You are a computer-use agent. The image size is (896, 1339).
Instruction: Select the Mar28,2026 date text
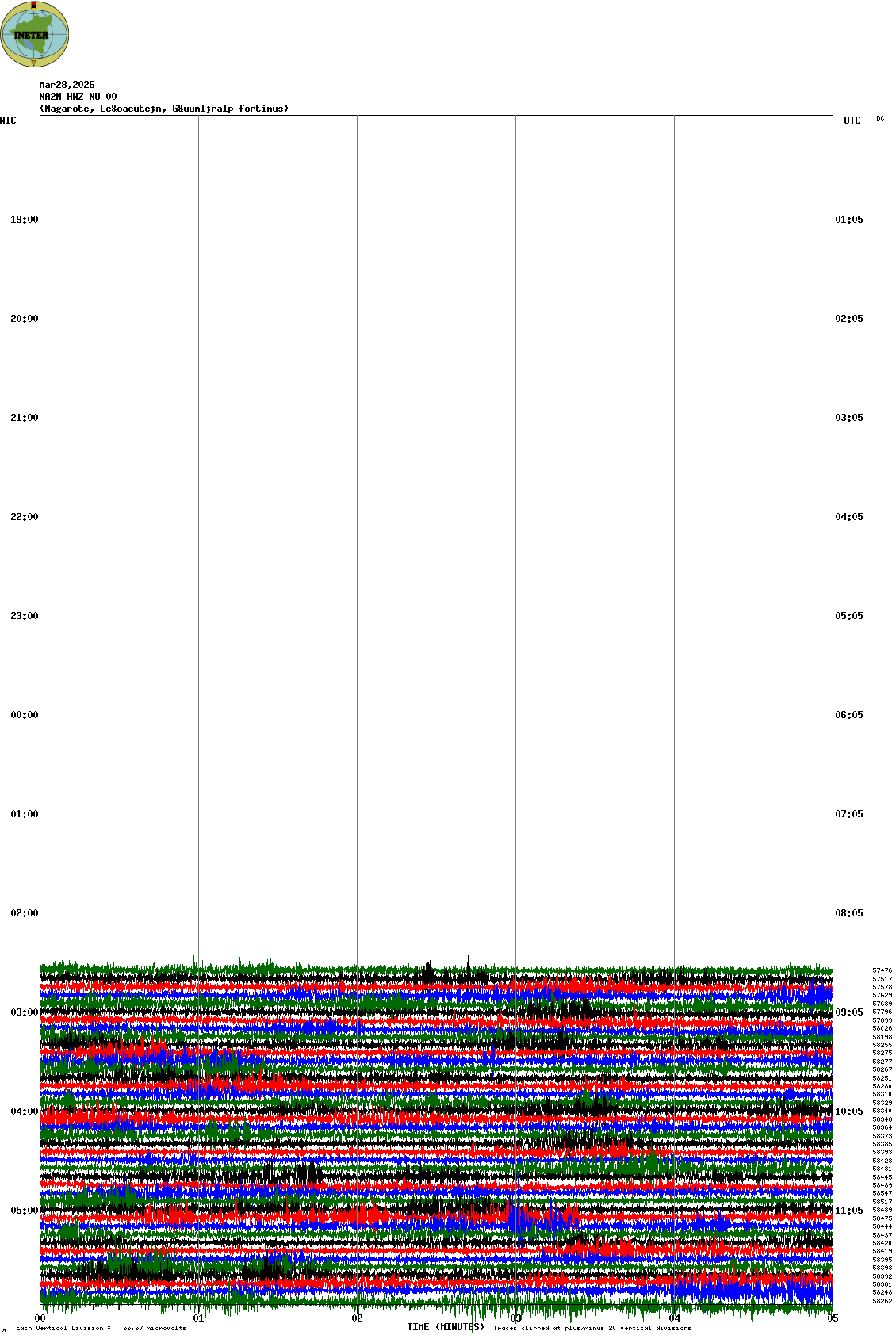point(67,85)
